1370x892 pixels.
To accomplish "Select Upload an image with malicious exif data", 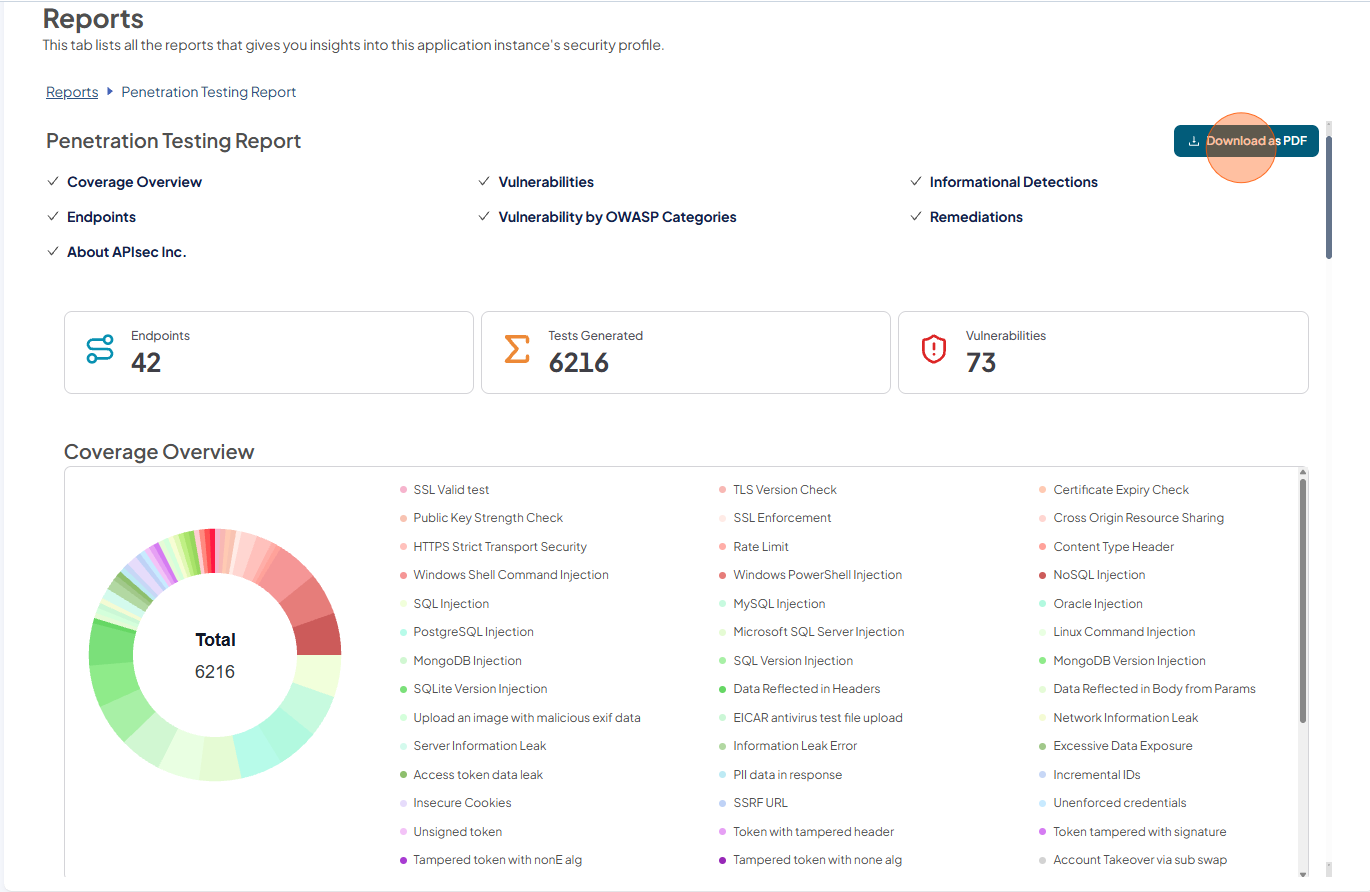I will 520,718.
